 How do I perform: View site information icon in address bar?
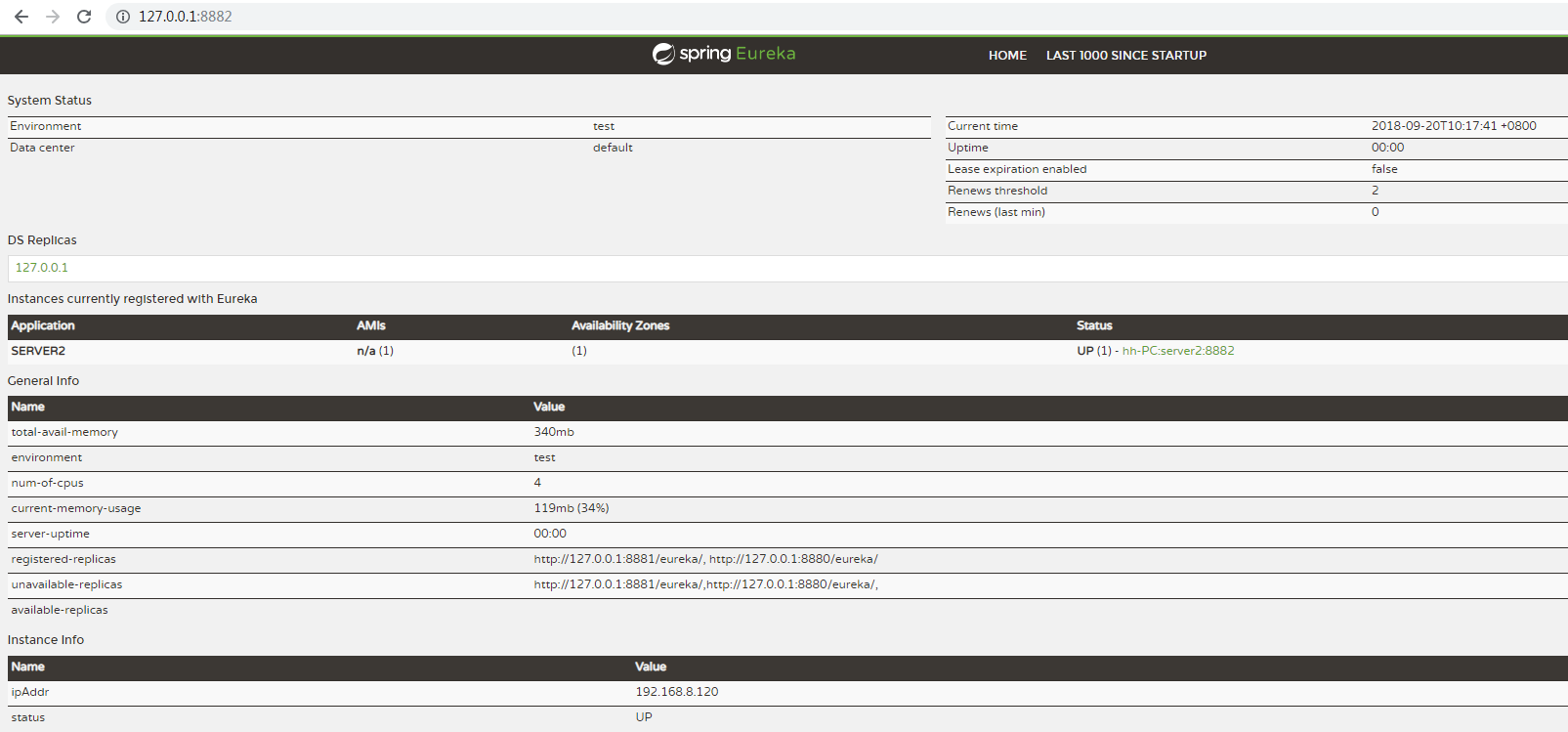coord(123,17)
